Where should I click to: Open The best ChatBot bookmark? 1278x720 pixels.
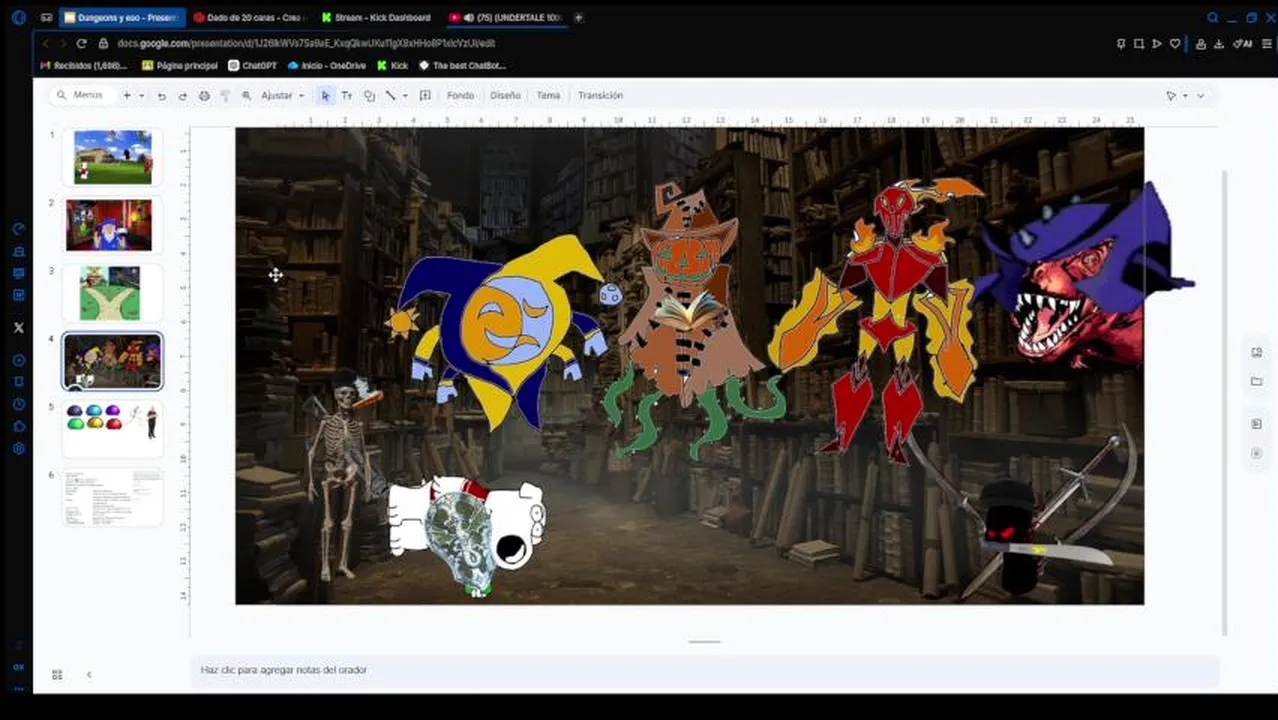click(x=462, y=66)
